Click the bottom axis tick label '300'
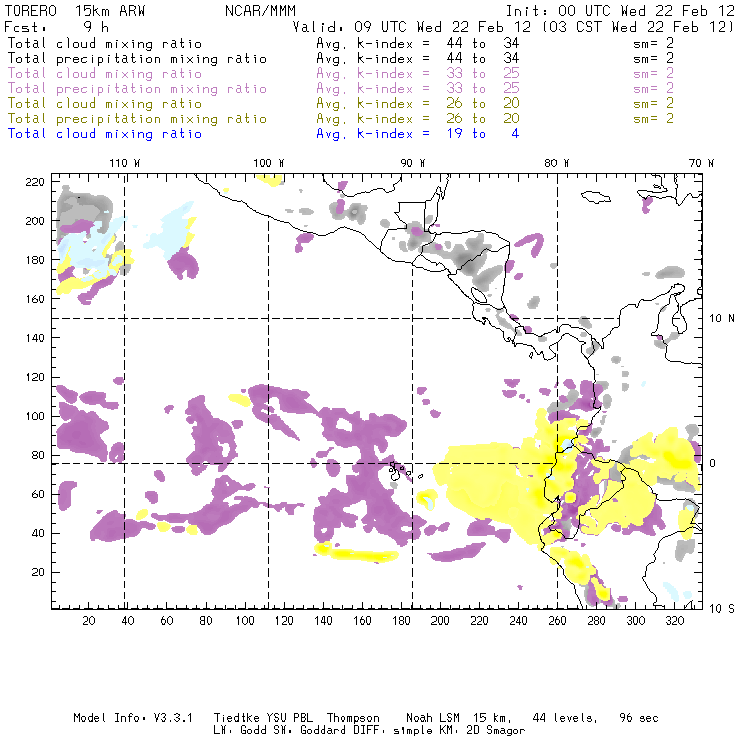This screenshot has width=740, height=740. pyautogui.click(x=636, y=621)
